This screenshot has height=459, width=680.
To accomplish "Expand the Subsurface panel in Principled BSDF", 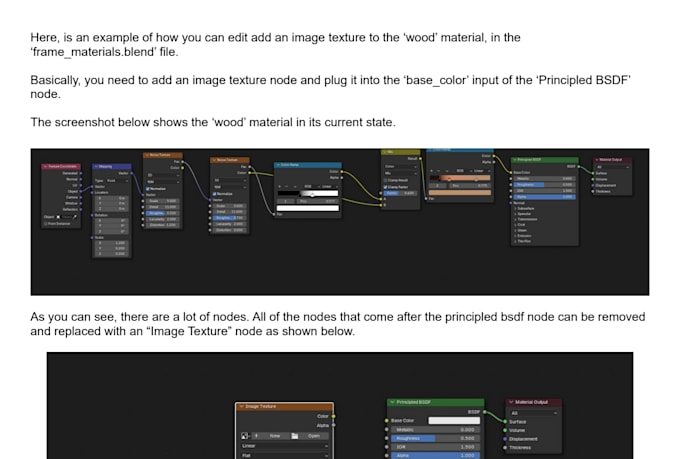I will [x=516, y=208].
